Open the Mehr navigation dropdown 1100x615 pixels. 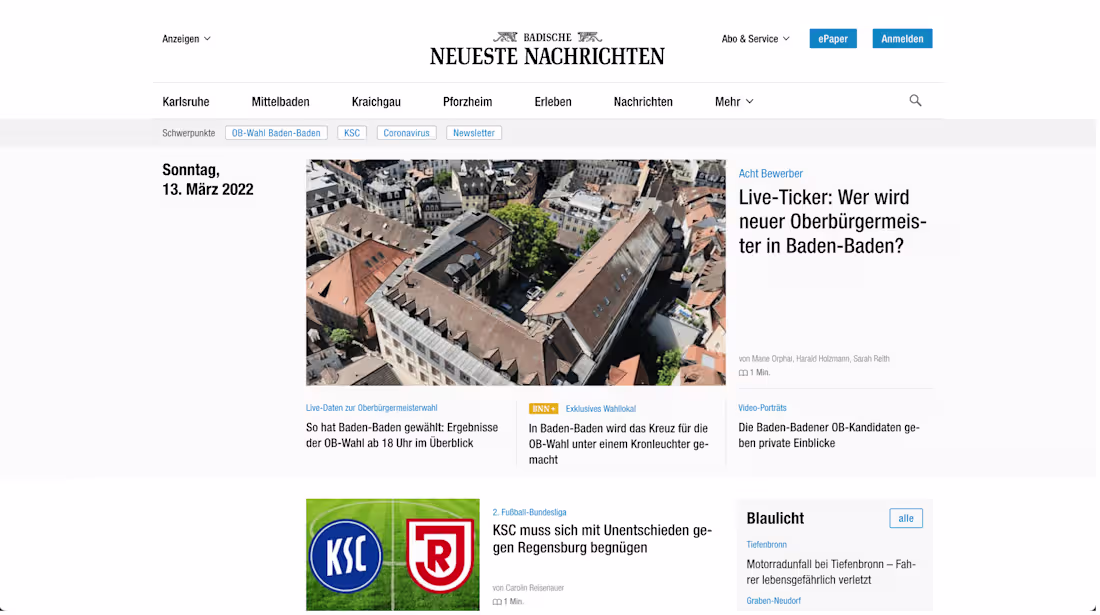[x=733, y=101]
